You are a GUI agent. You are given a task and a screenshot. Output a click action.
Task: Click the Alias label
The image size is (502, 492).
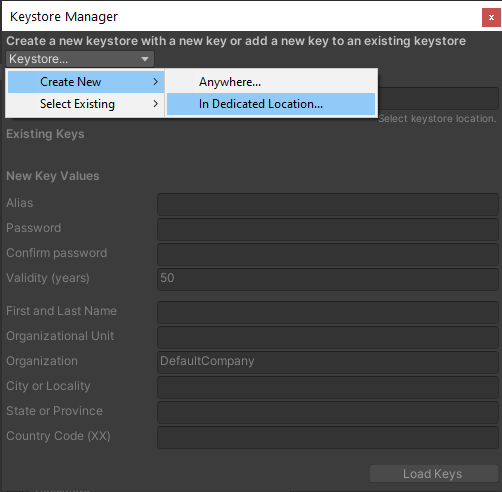coord(20,203)
